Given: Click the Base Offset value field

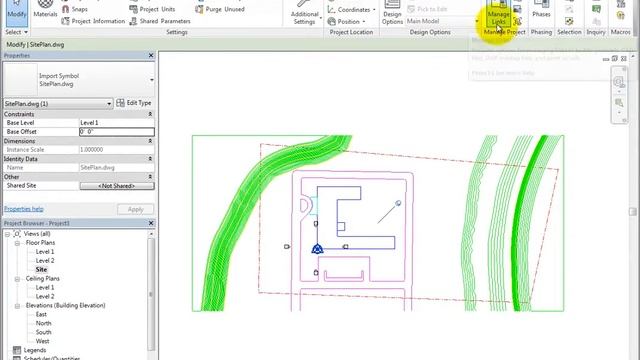Looking at the screenshot, I should click(117, 132).
